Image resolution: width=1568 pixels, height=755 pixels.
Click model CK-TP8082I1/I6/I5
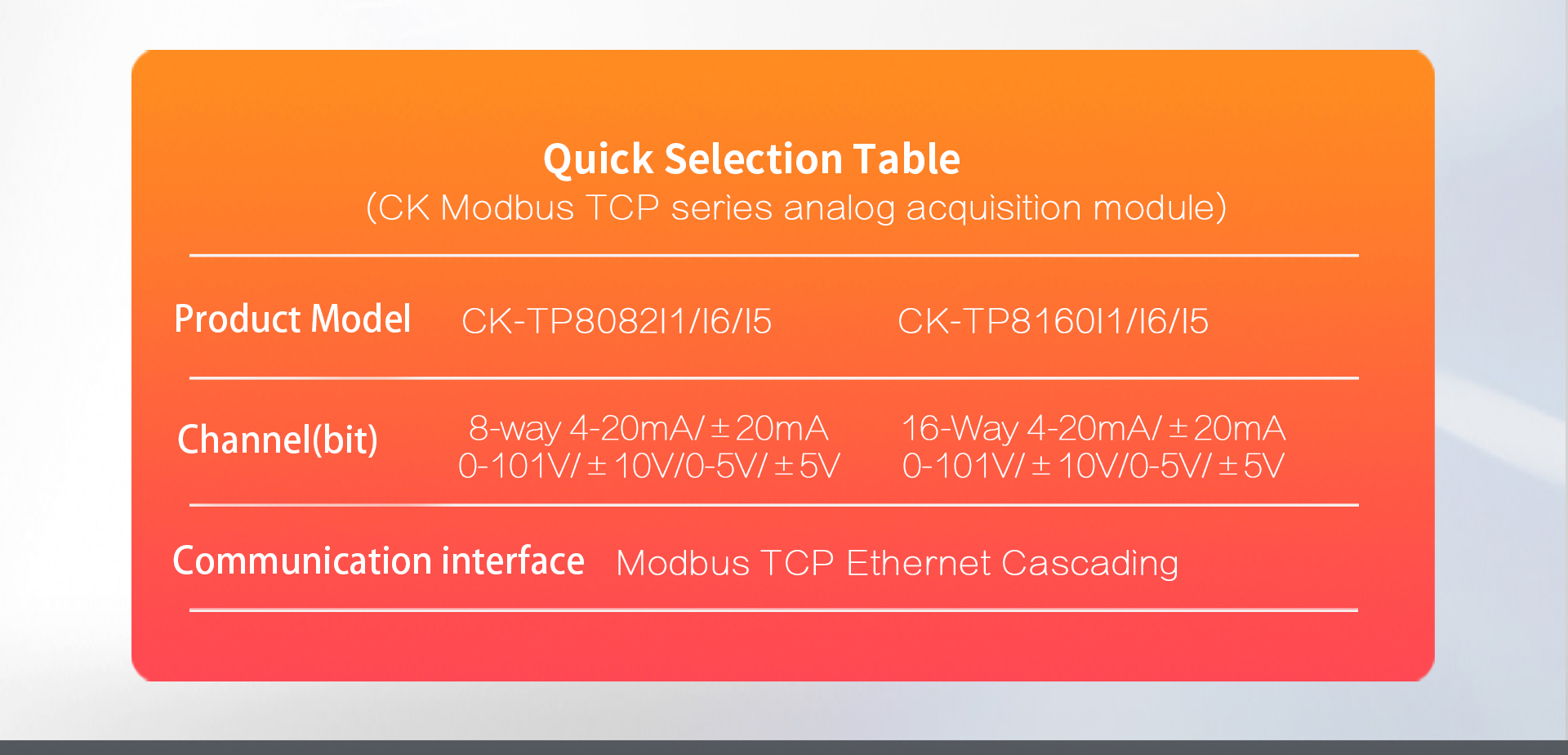(x=617, y=321)
